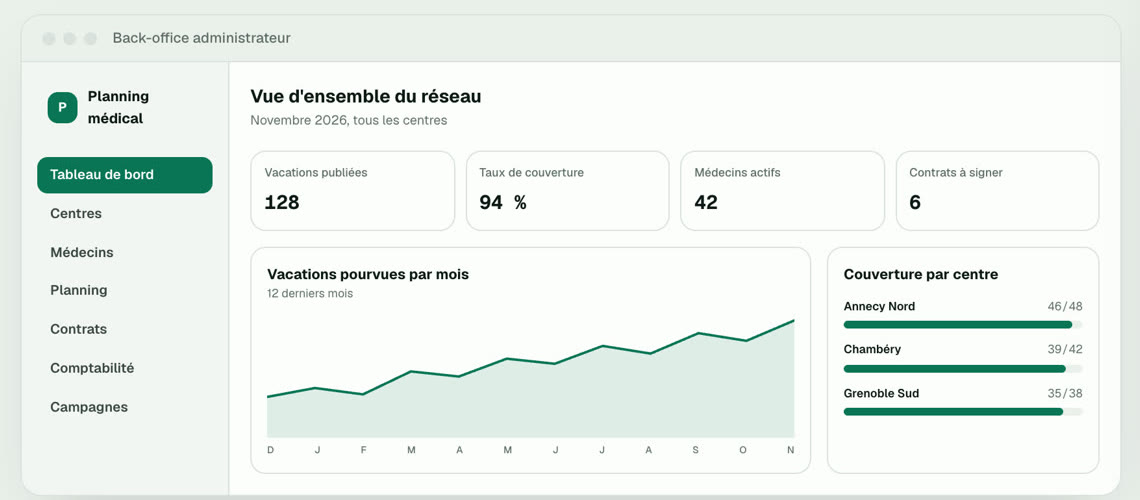Click the 35/38 coverage figure
Screen dimensions: 1140x500
[1064, 393]
